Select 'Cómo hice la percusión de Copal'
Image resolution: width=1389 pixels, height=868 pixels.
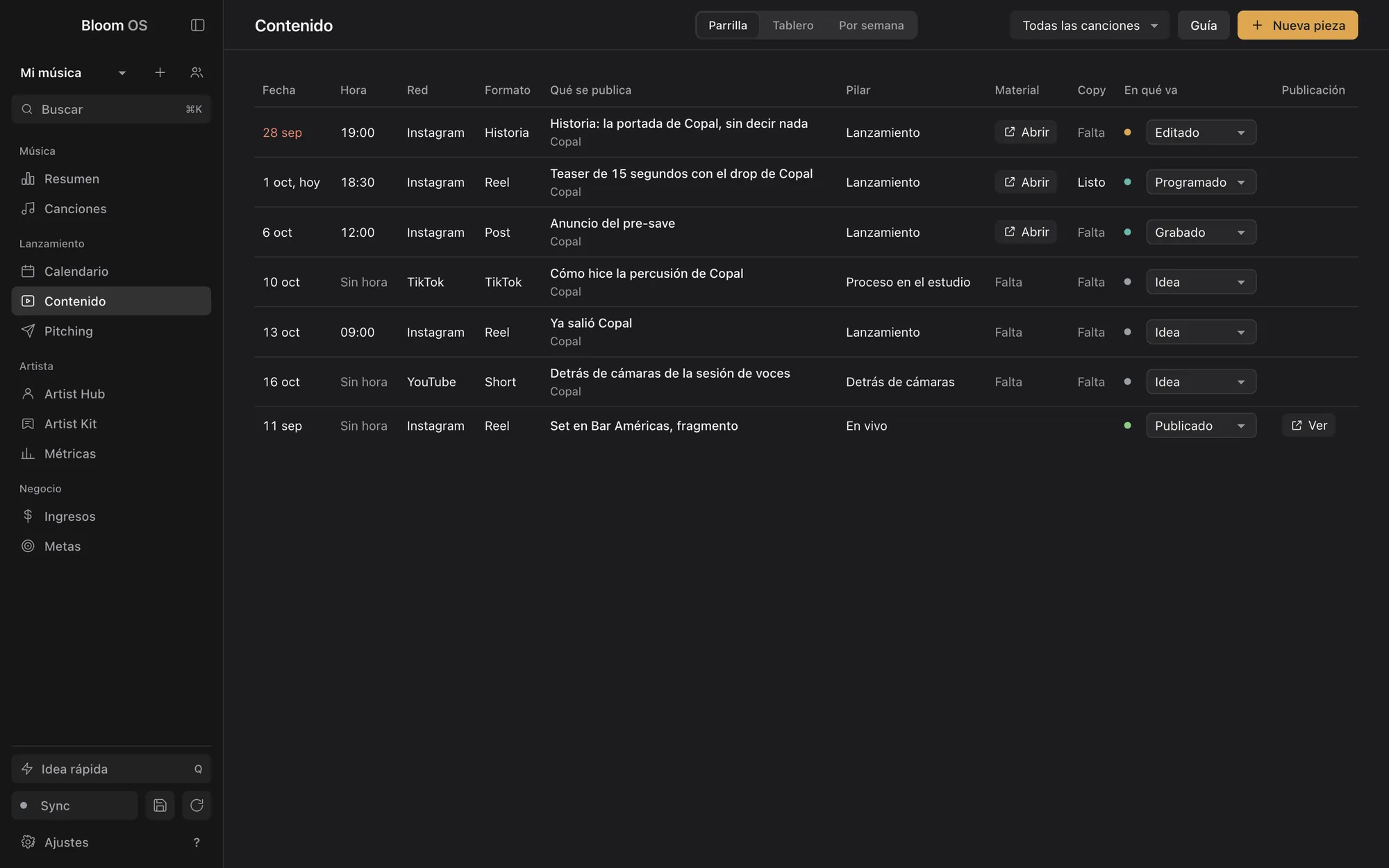pos(647,273)
